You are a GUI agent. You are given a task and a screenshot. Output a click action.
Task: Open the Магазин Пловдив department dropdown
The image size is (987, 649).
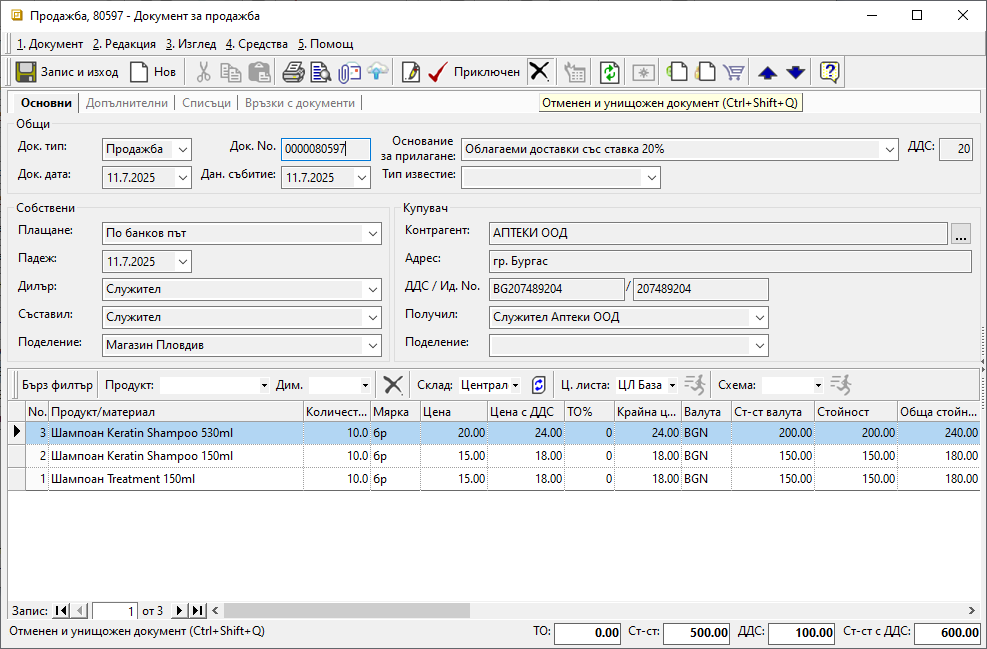(x=373, y=345)
